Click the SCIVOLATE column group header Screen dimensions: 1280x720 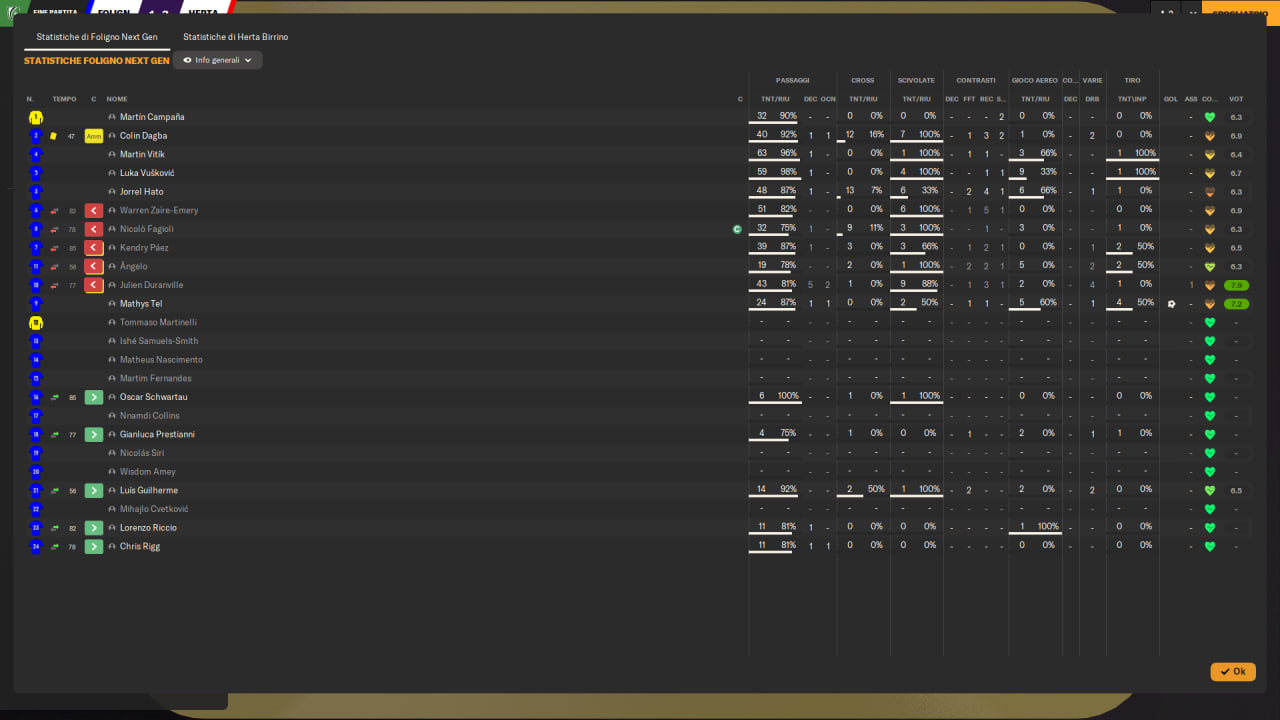point(916,80)
